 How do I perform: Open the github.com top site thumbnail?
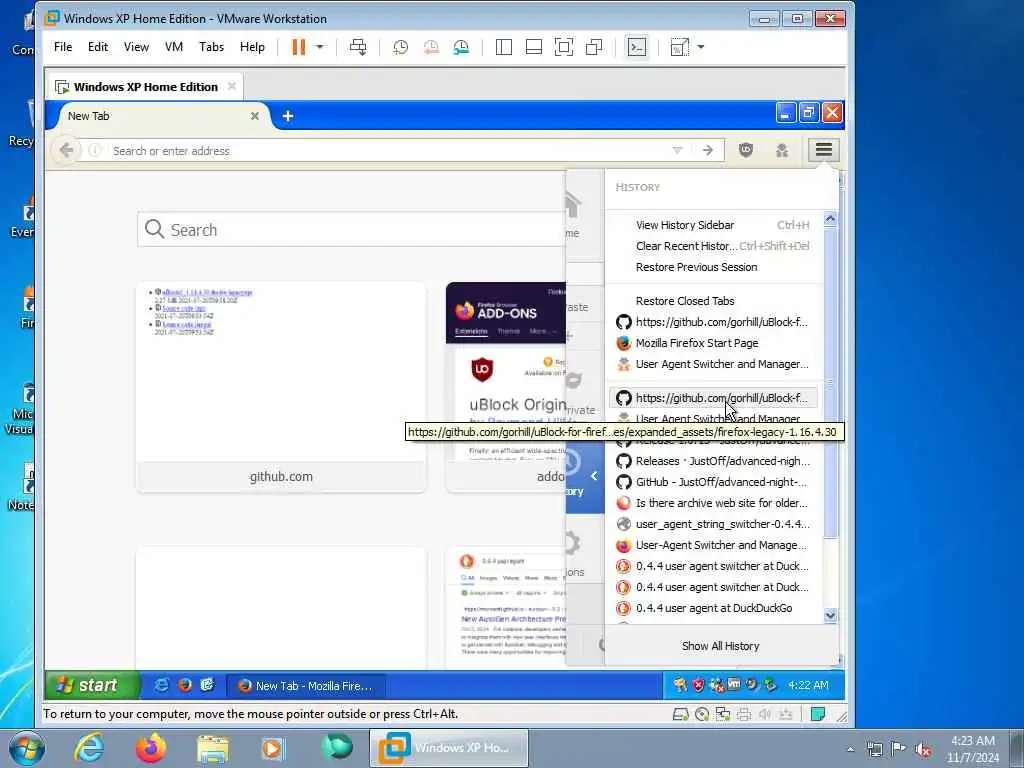[x=281, y=387]
